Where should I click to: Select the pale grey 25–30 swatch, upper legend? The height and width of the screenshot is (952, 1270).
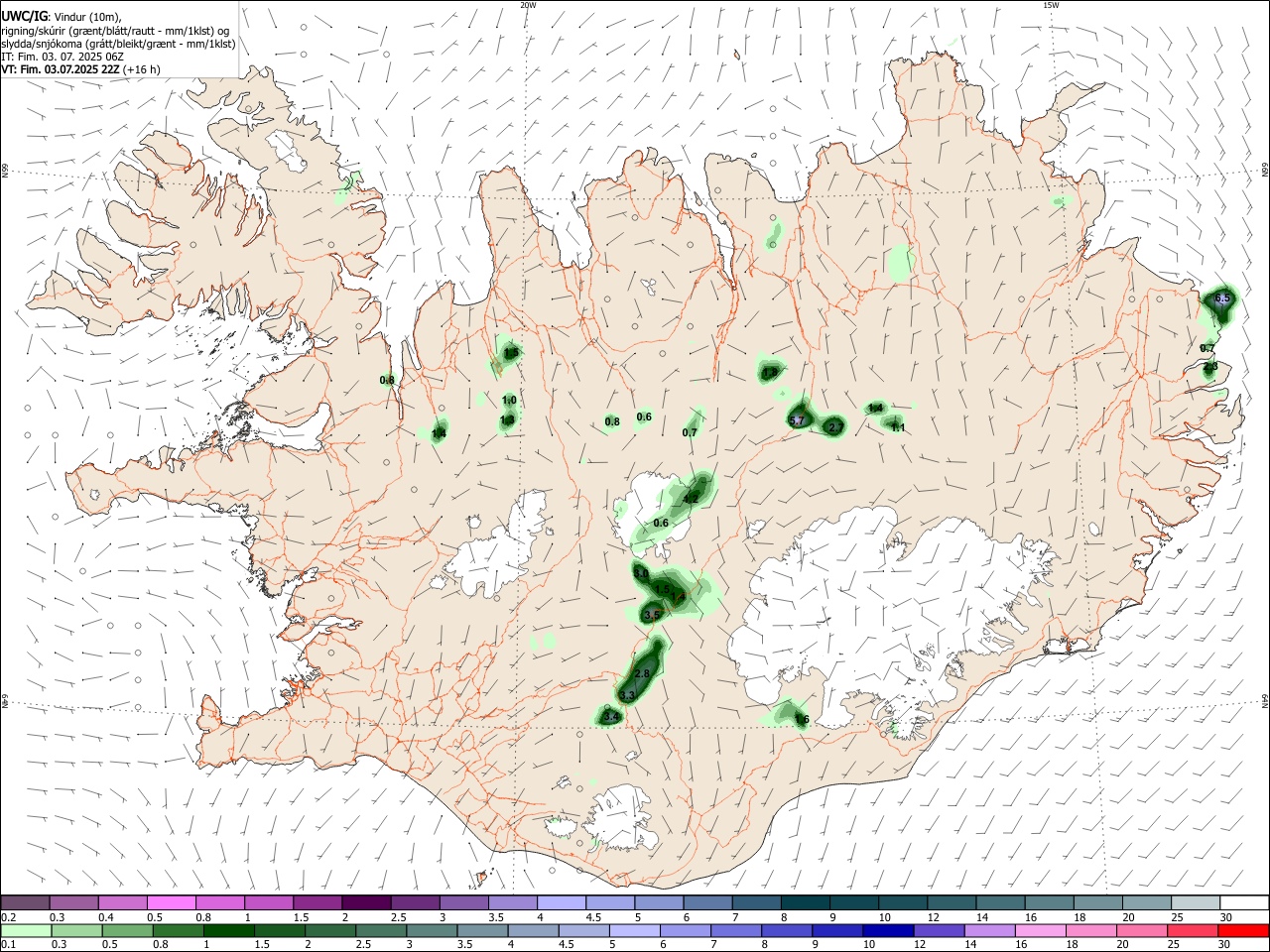(1195, 902)
